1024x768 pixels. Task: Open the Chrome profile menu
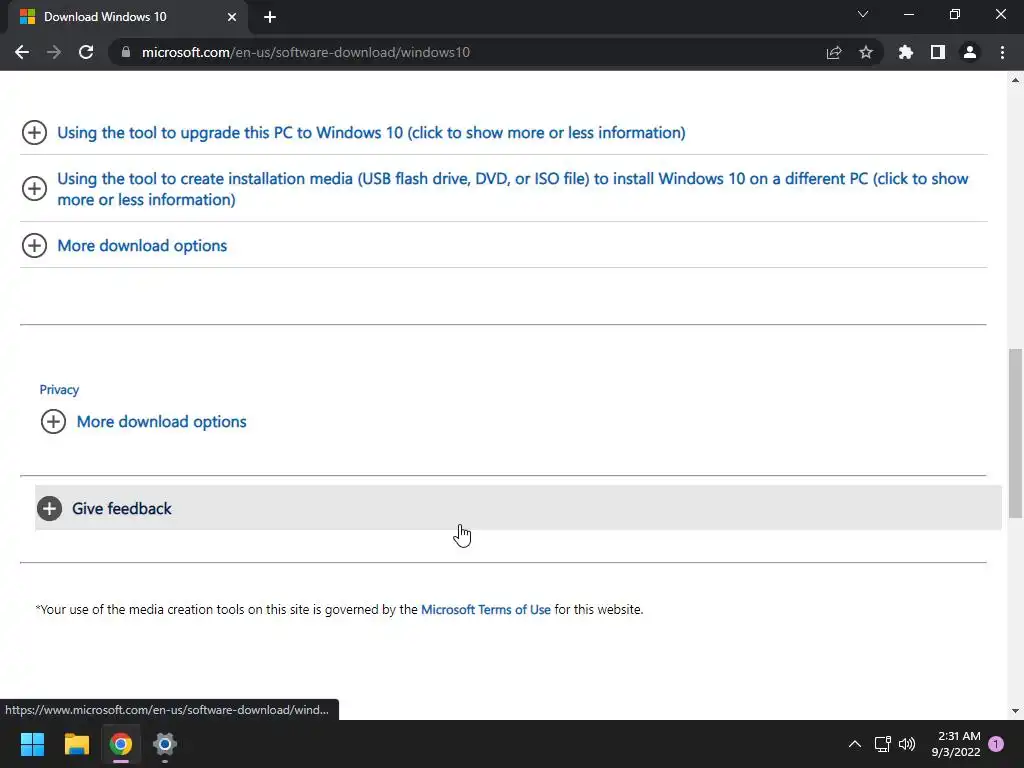tap(970, 52)
